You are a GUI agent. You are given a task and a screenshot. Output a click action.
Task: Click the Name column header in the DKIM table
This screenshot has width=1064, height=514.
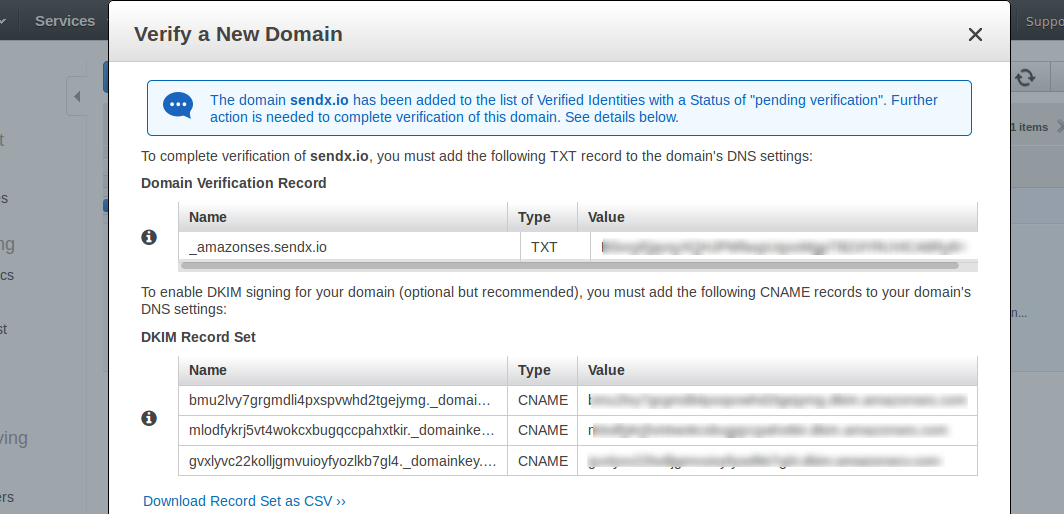point(208,370)
